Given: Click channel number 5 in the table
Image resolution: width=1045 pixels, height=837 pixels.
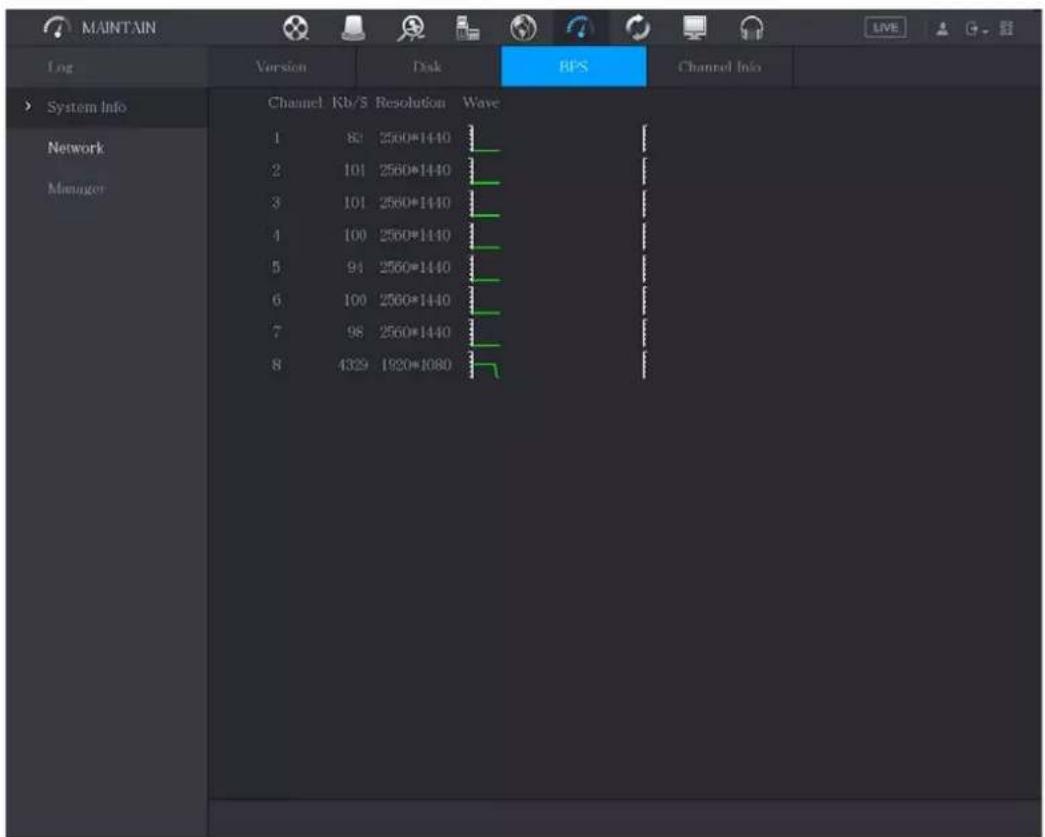Looking at the screenshot, I should coord(275,267).
